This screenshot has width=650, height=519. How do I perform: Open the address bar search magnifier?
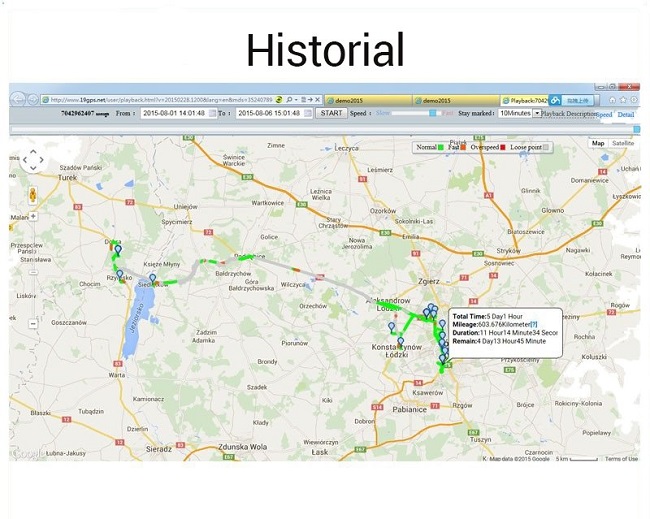tap(289, 100)
